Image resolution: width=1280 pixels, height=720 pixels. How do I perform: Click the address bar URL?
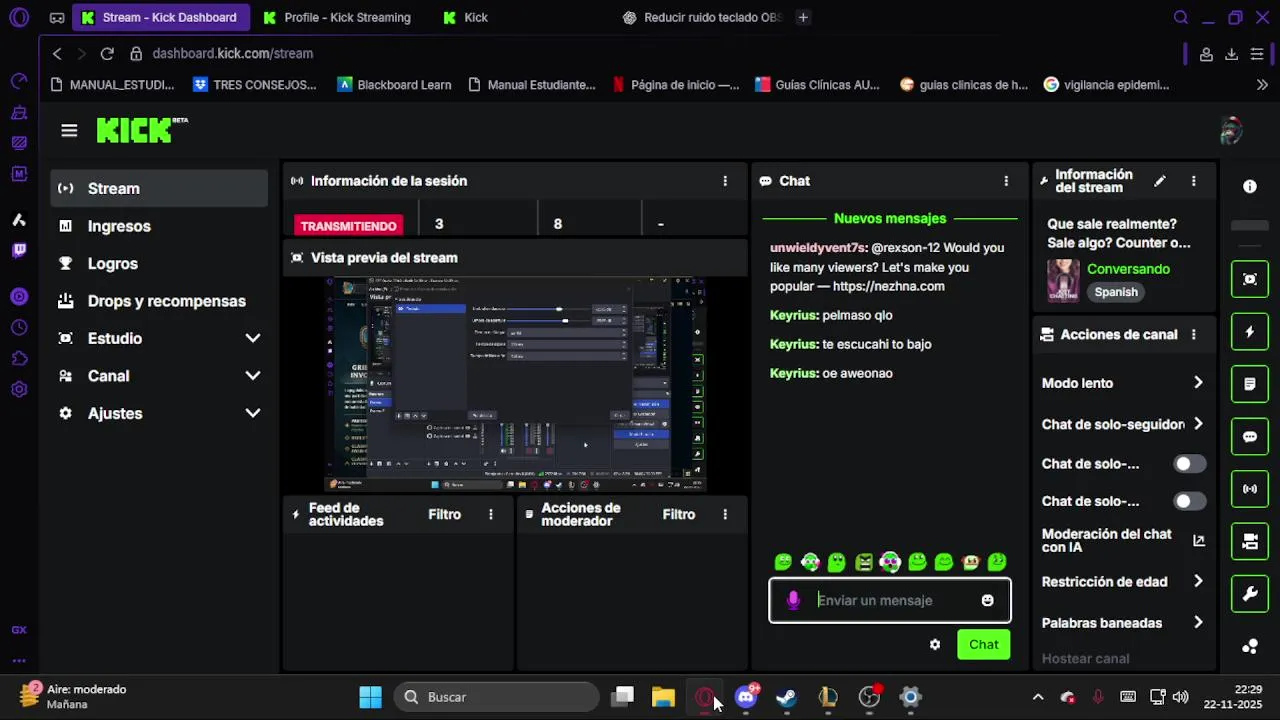pos(233,53)
